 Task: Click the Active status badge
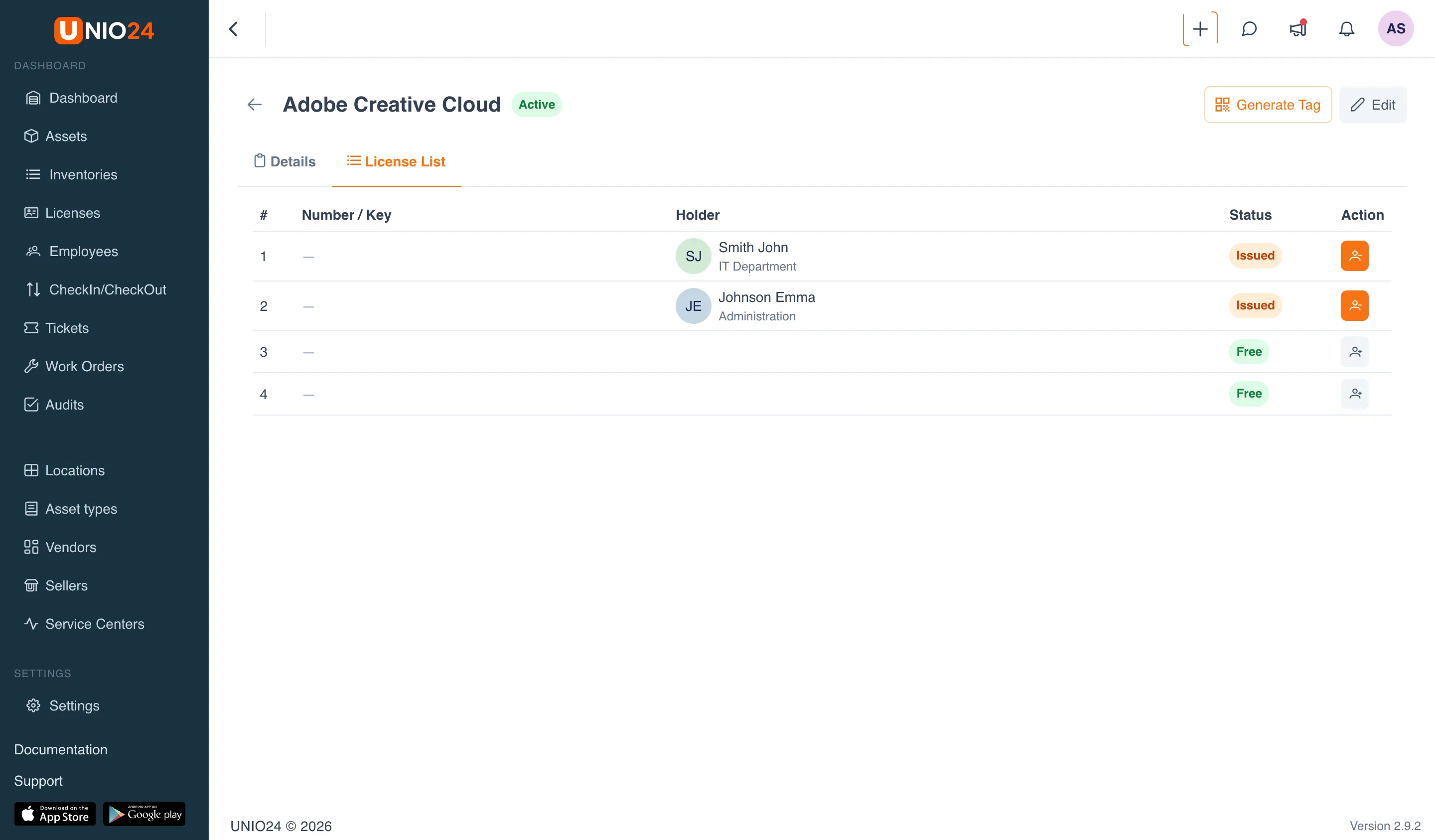click(537, 105)
